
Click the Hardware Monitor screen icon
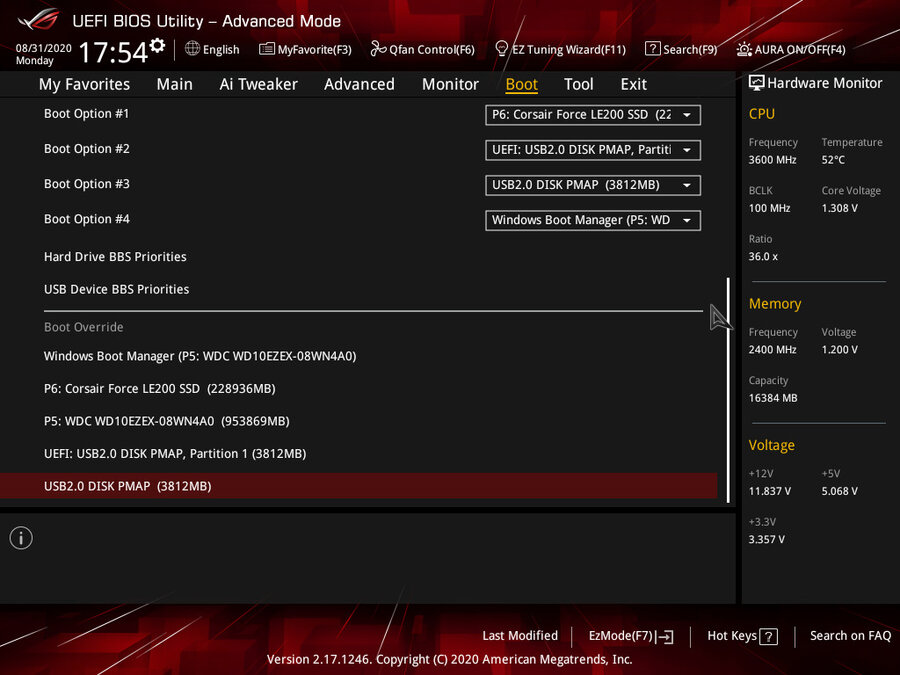pos(757,83)
